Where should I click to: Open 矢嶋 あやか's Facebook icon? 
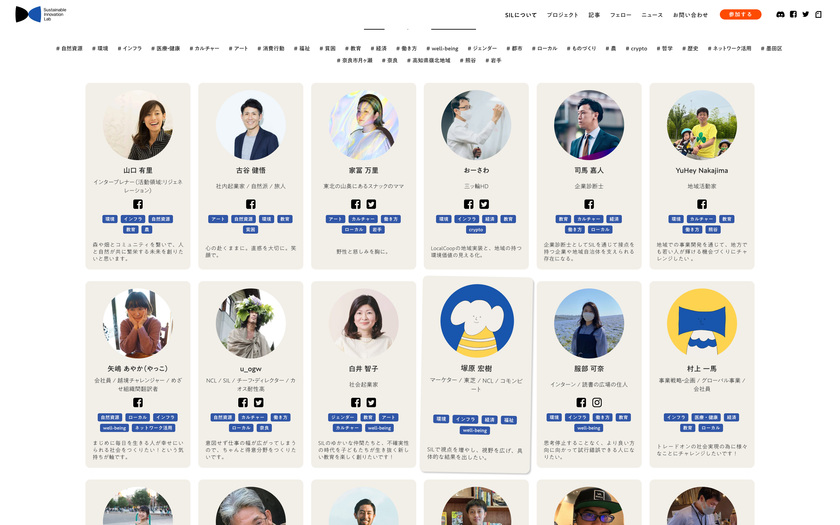(x=138, y=402)
